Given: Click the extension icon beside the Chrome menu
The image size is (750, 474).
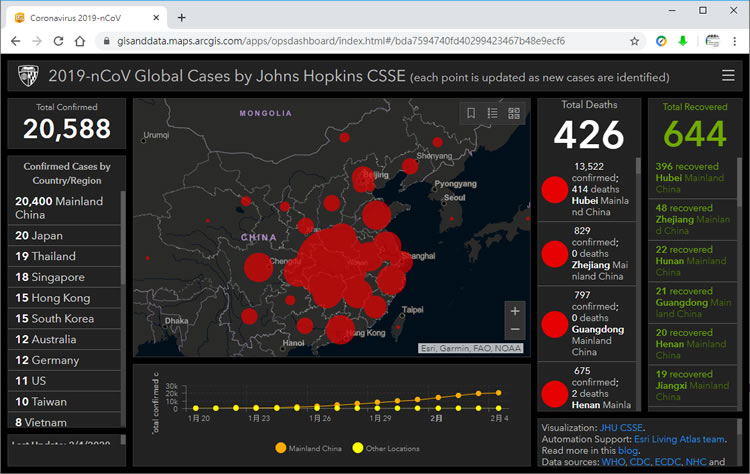Looking at the screenshot, I should [712, 41].
